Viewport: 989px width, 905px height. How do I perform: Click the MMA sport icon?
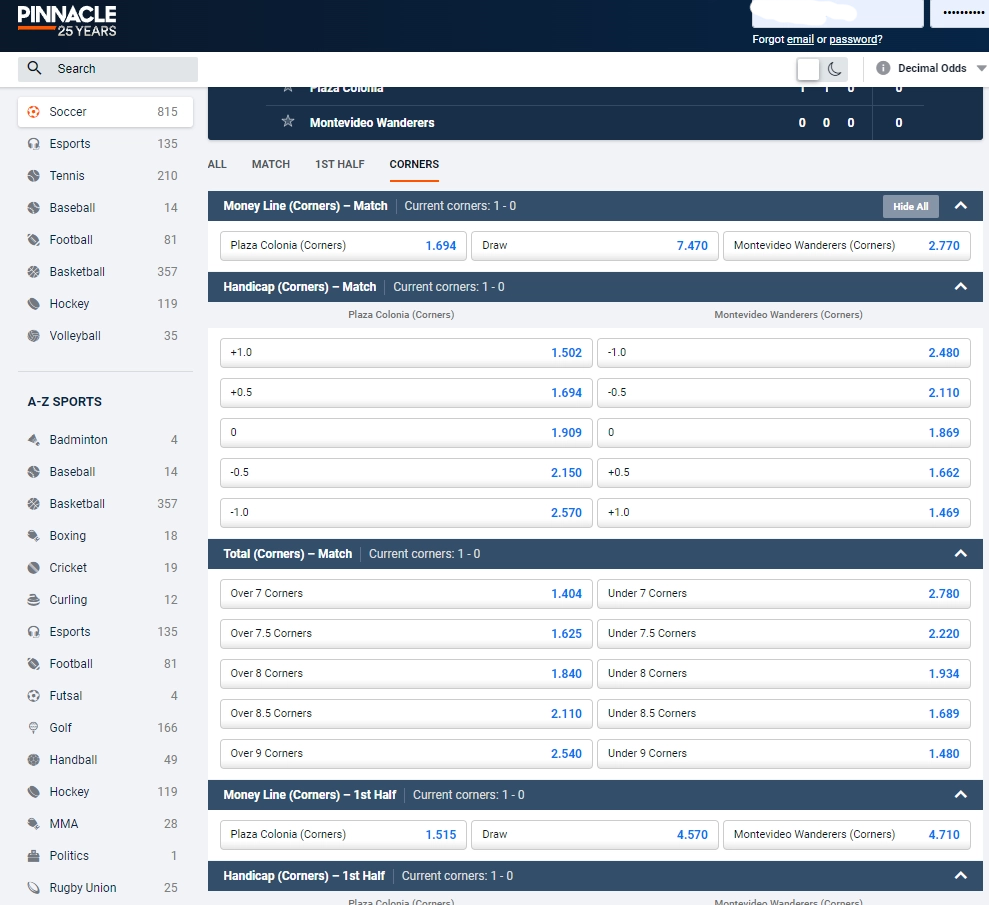pyautogui.click(x=31, y=823)
